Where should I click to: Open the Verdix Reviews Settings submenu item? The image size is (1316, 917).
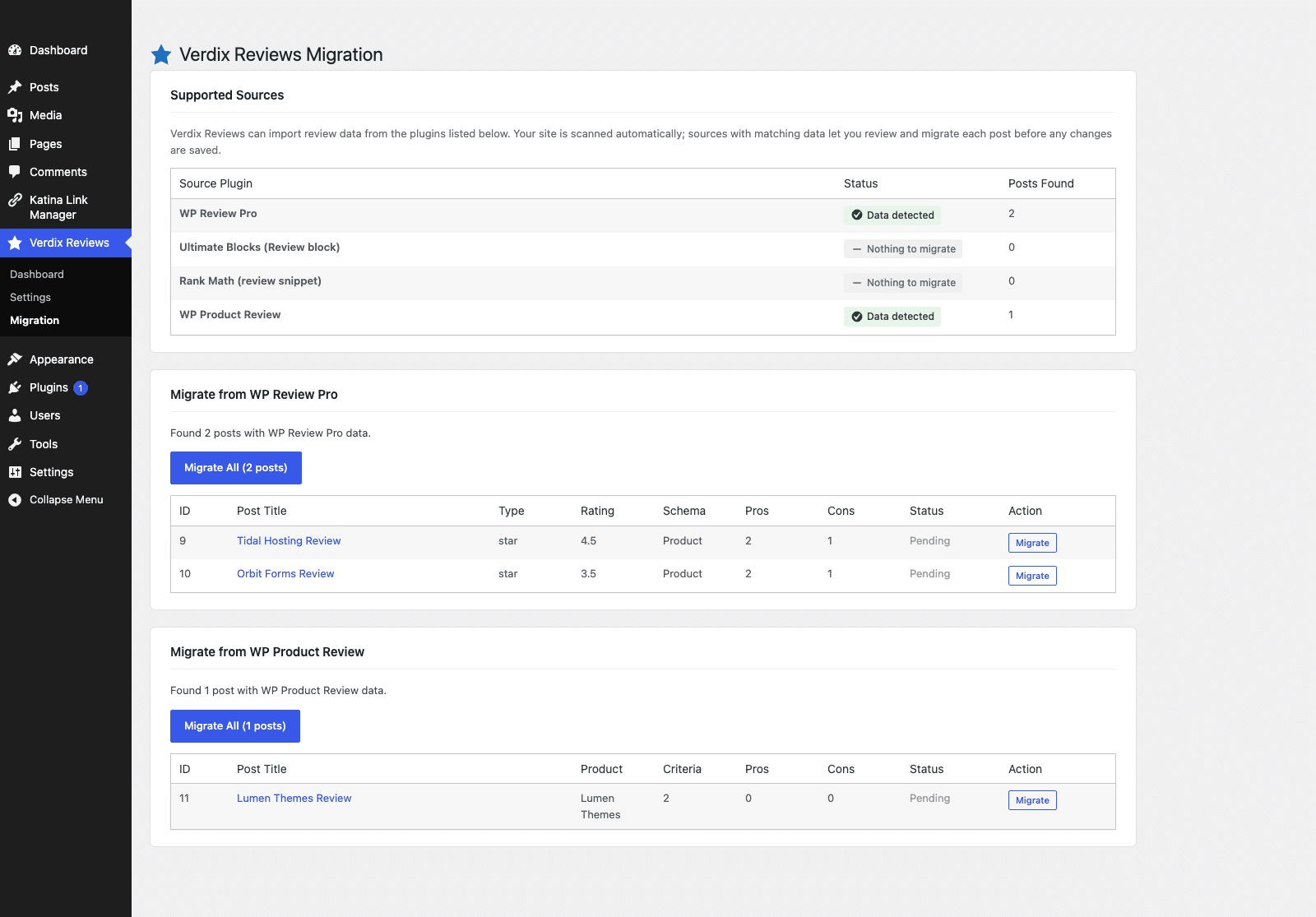tap(30, 297)
